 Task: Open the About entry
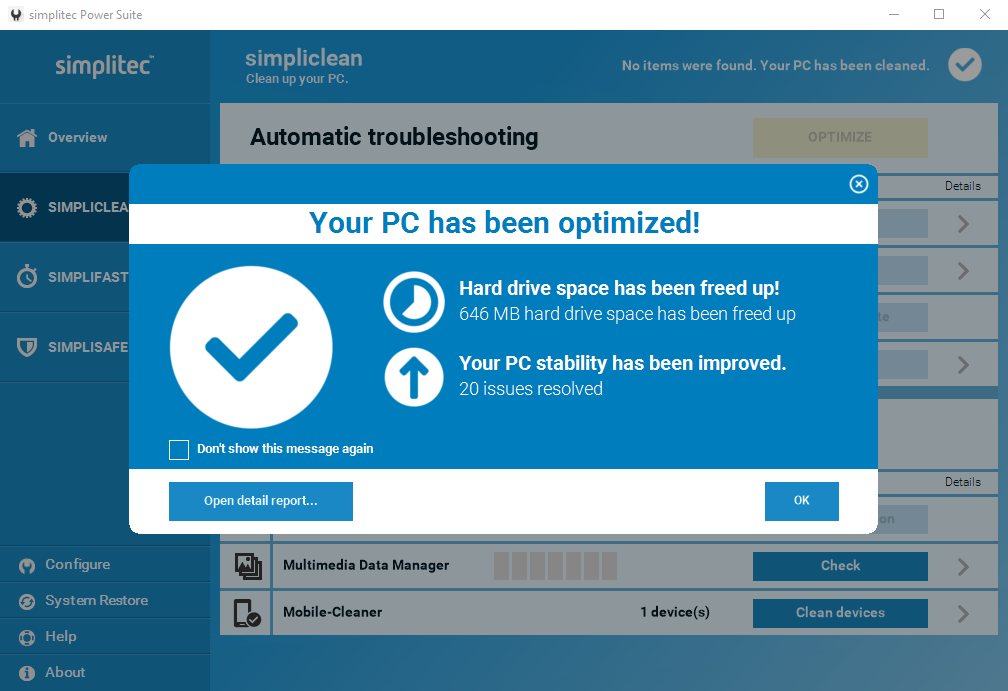(105, 672)
